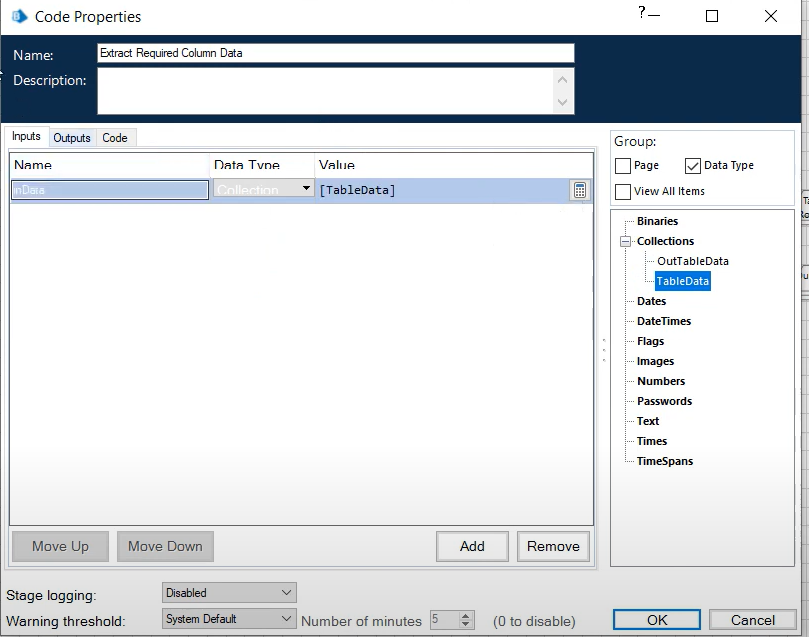Select the Passwords tree node

click(x=664, y=401)
